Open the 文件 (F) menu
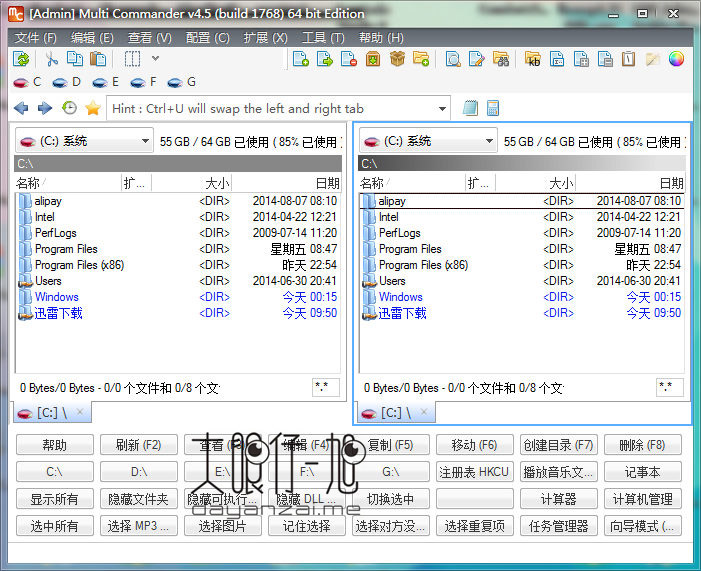Image resolution: width=701 pixels, height=571 pixels. (35, 38)
